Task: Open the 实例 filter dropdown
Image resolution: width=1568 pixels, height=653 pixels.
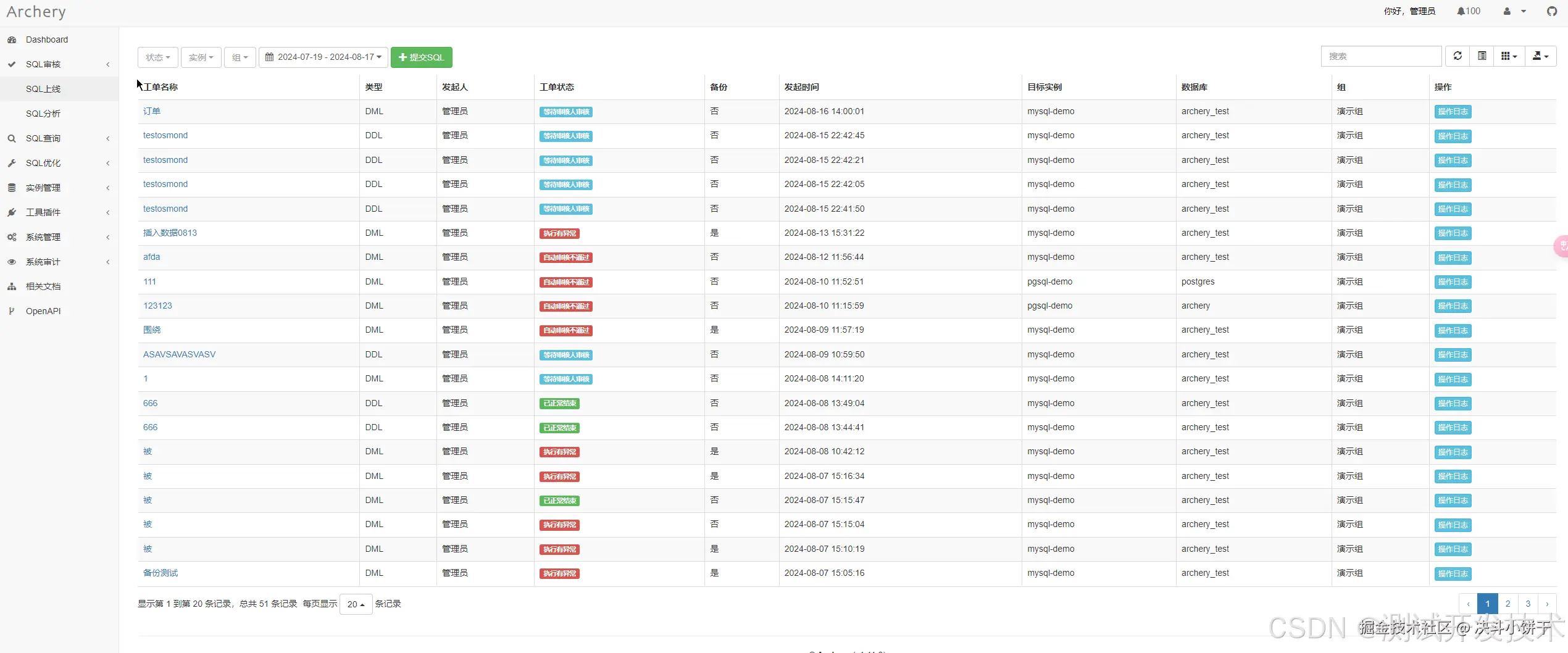Action: (201, 57)
